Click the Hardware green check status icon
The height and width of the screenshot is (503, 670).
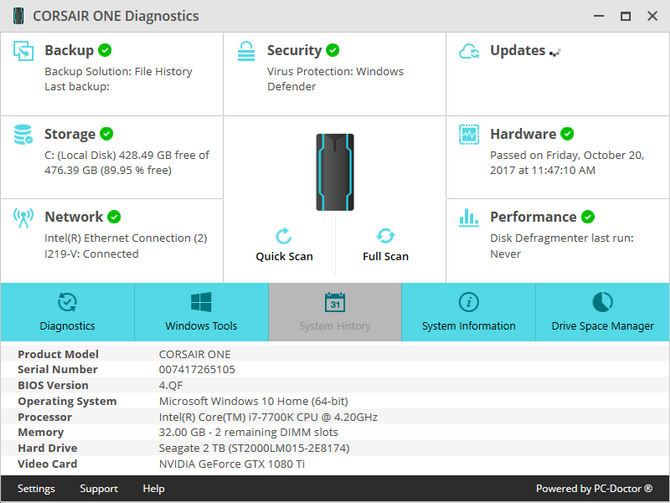(x=567, y=134)
